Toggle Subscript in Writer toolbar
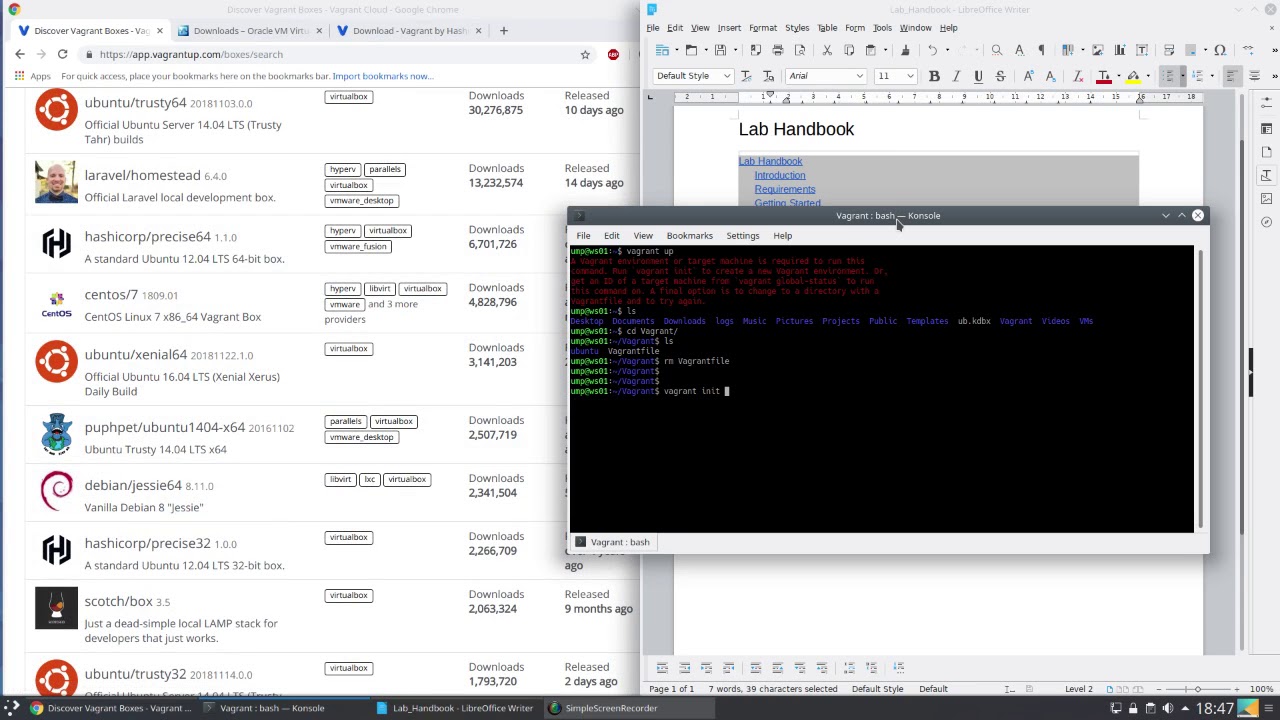This screenshot has height=720, width=1280. 1050,76
